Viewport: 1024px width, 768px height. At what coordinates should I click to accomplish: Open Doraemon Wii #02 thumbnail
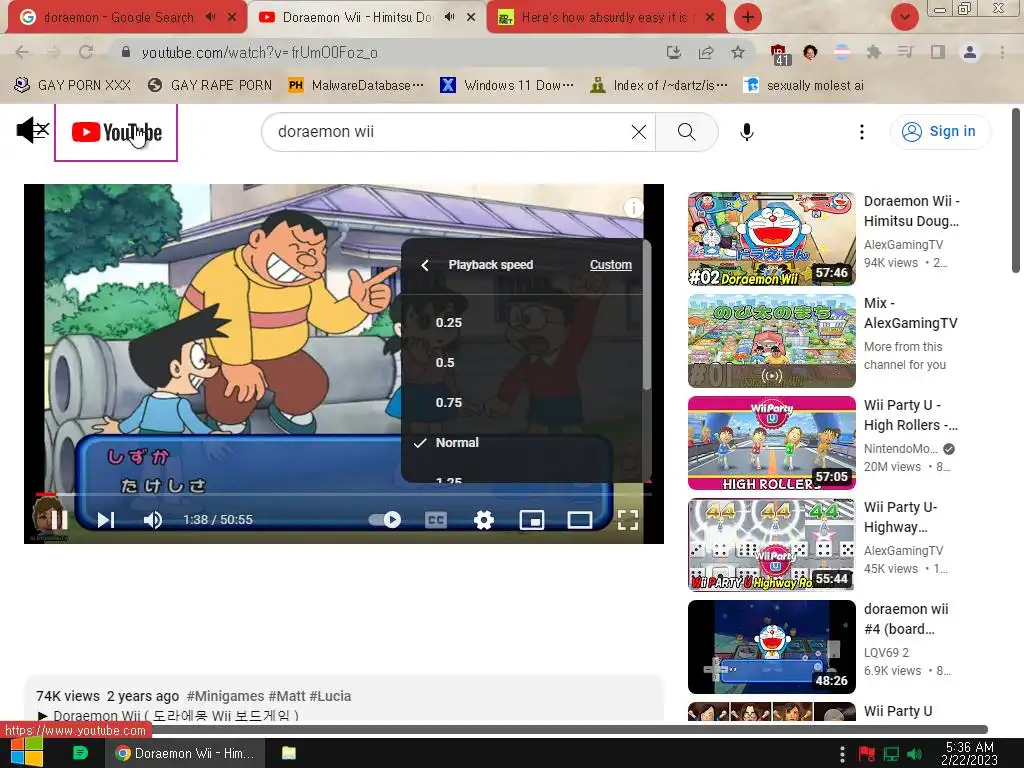tap(771, 239)
